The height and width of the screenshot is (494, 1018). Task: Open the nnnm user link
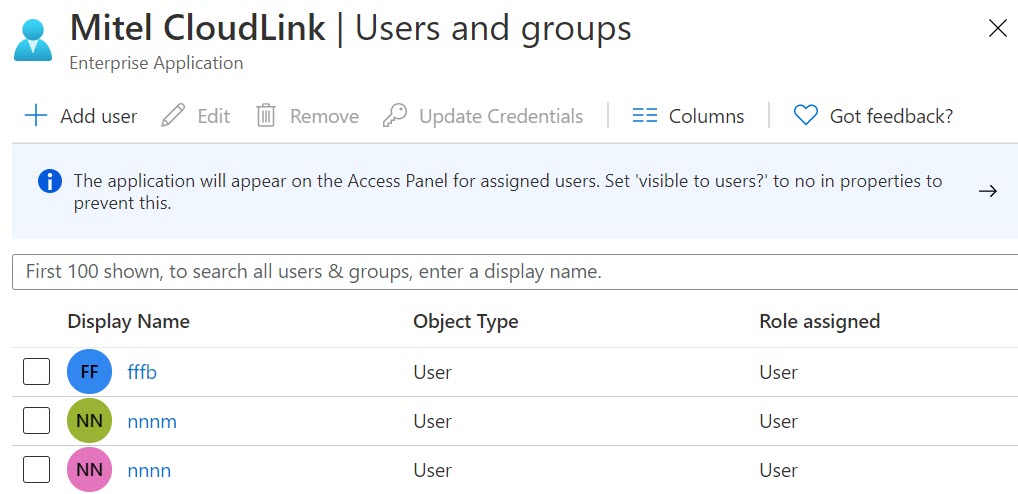click(x=152, y=421)
